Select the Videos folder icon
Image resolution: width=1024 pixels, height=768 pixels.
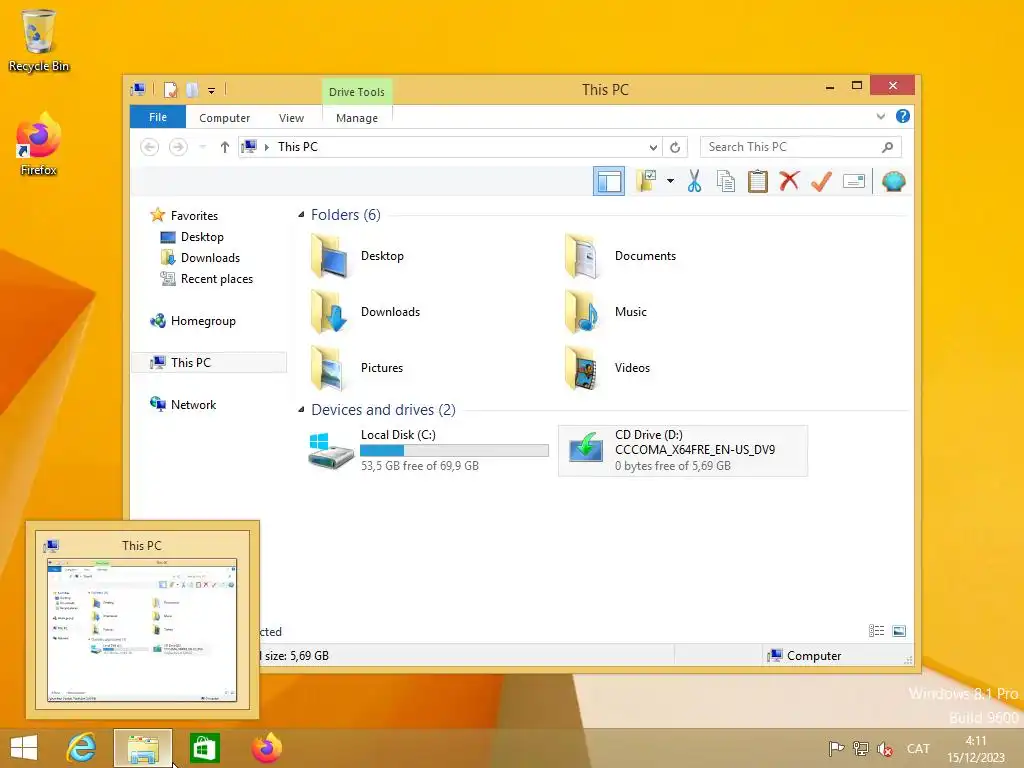click(583, 368)
